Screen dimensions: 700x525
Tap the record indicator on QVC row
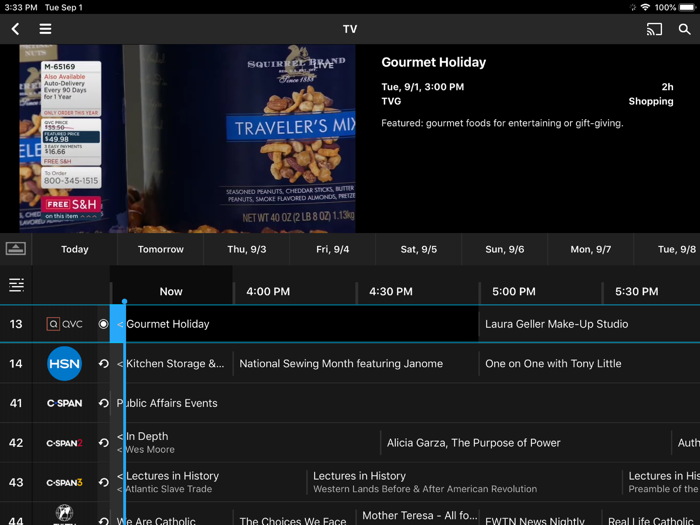coord(103,324)
